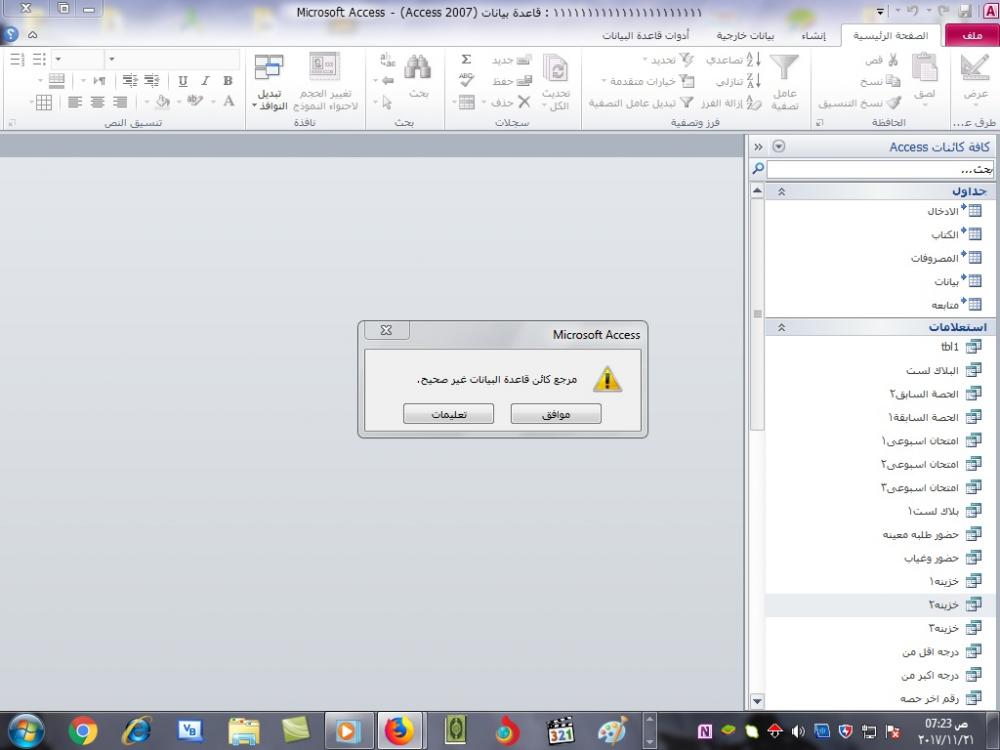The height and width of the screenshot is (750, 1000).
Task: Switch to the الصفحة الرئيسية ribbon tab
Action: coord(890,35)
